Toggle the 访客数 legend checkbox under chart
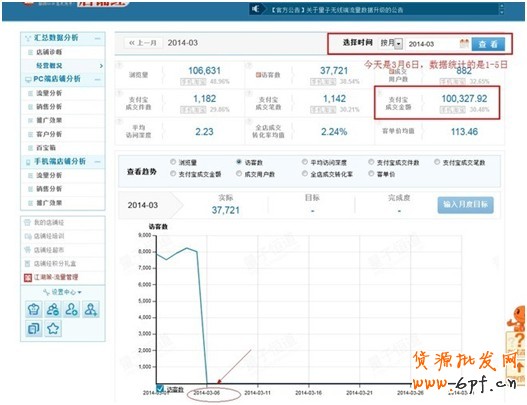The width and height of the screenshot is (527, 405). click(160, 389)
